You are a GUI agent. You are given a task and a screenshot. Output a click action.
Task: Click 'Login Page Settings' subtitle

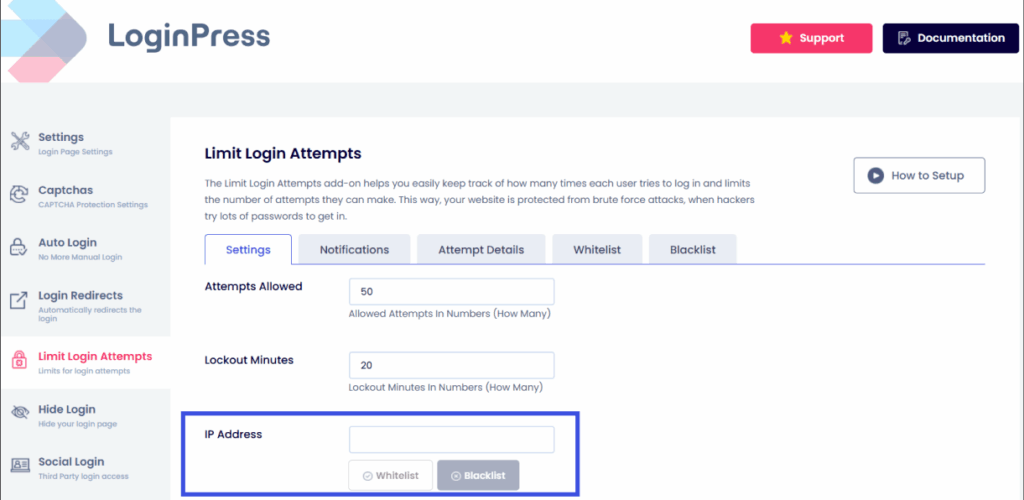76,151
